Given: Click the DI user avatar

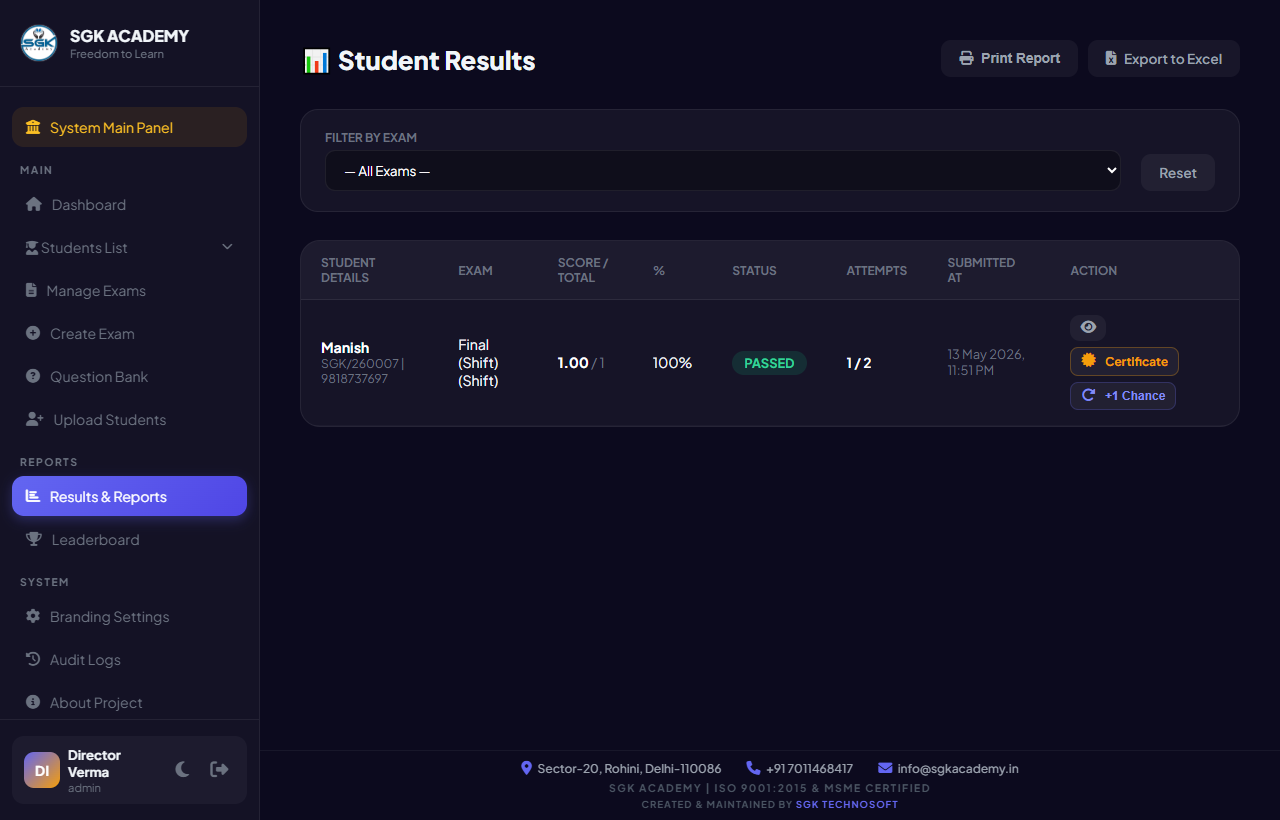Looking at the screenshot, I should (x=42, y=770).
